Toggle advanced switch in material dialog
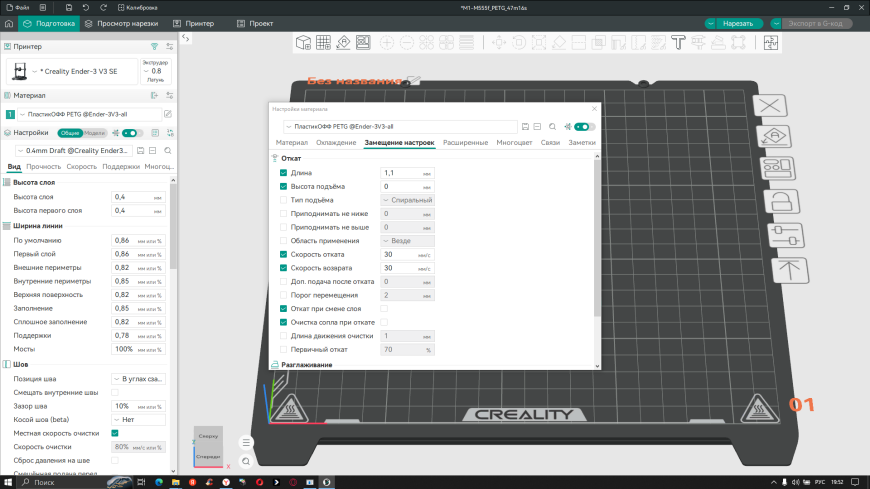This screenshot has width=870, height=489. click(x=583, y=127)
